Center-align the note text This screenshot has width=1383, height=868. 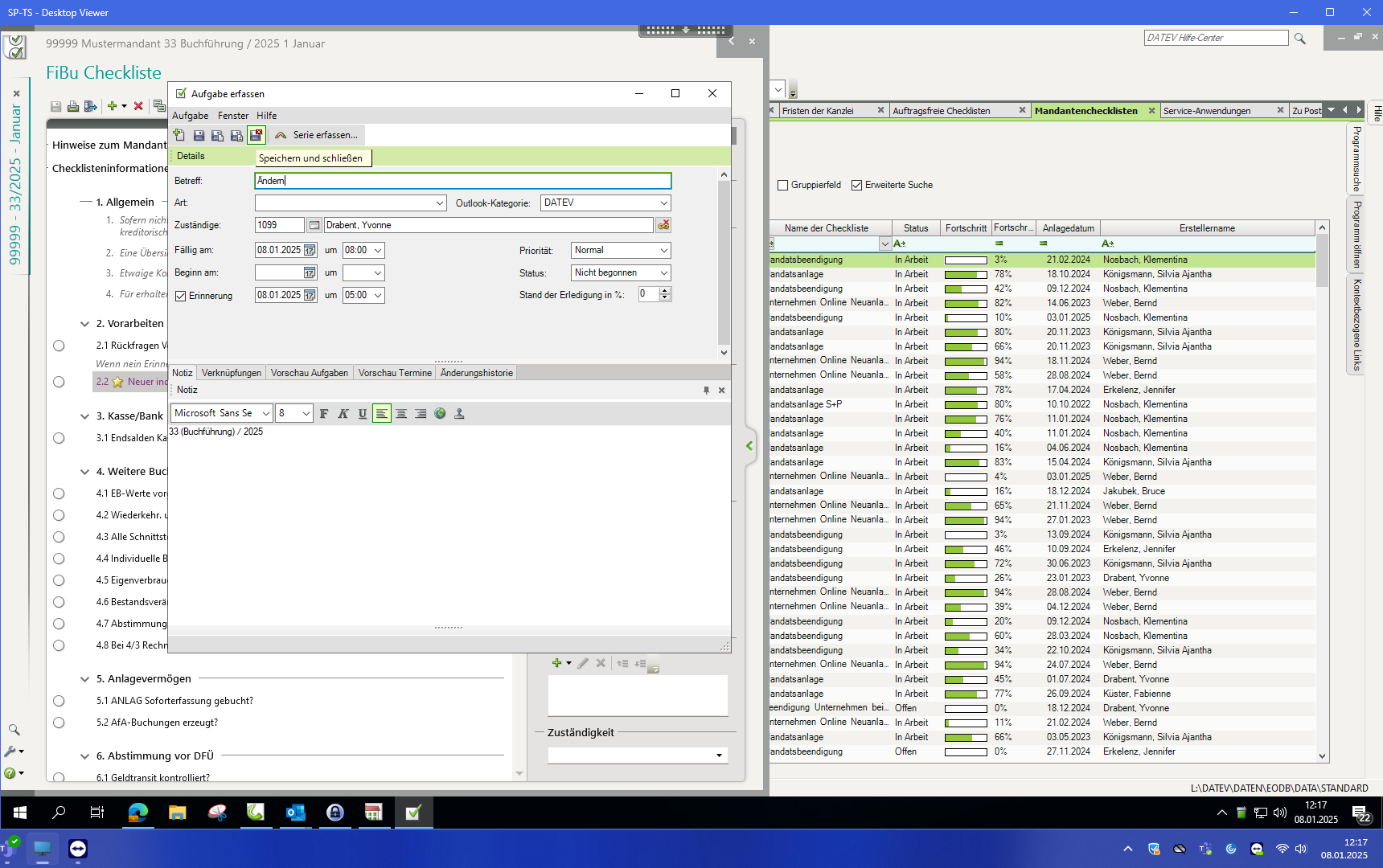coord(401,414)
